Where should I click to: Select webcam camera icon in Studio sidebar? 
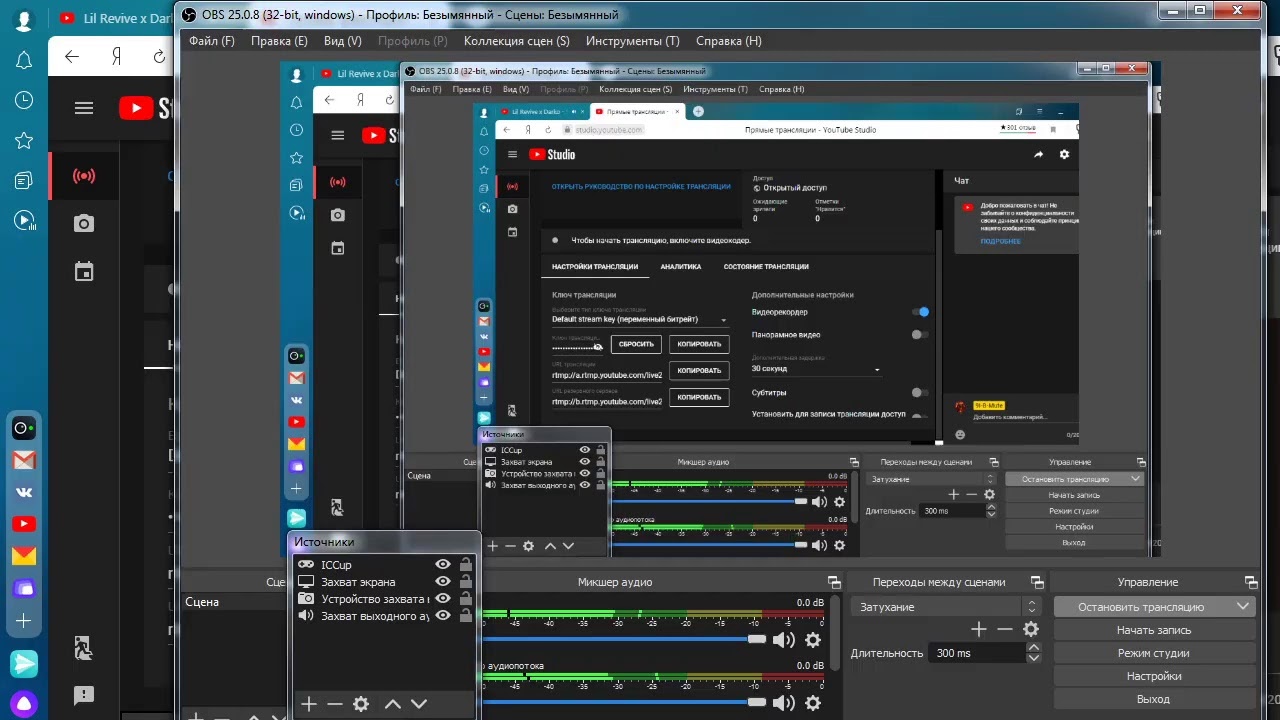pyautogui.click(x=84, y=224)
